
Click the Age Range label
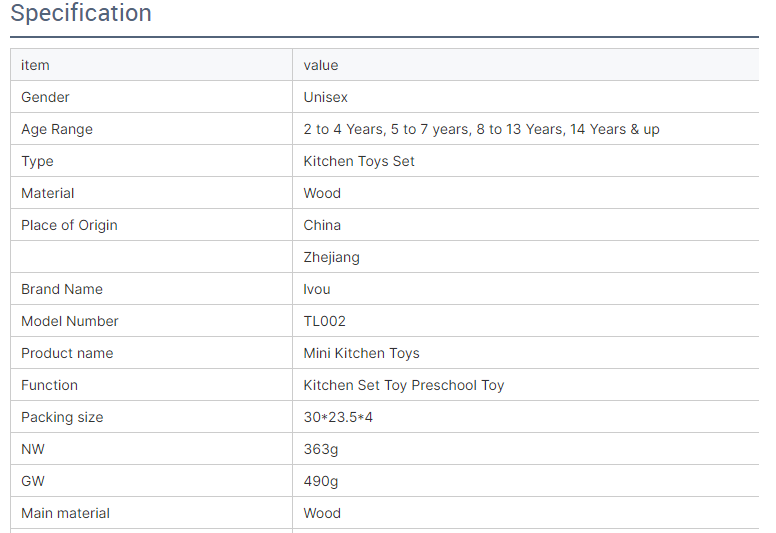[57, 129]
